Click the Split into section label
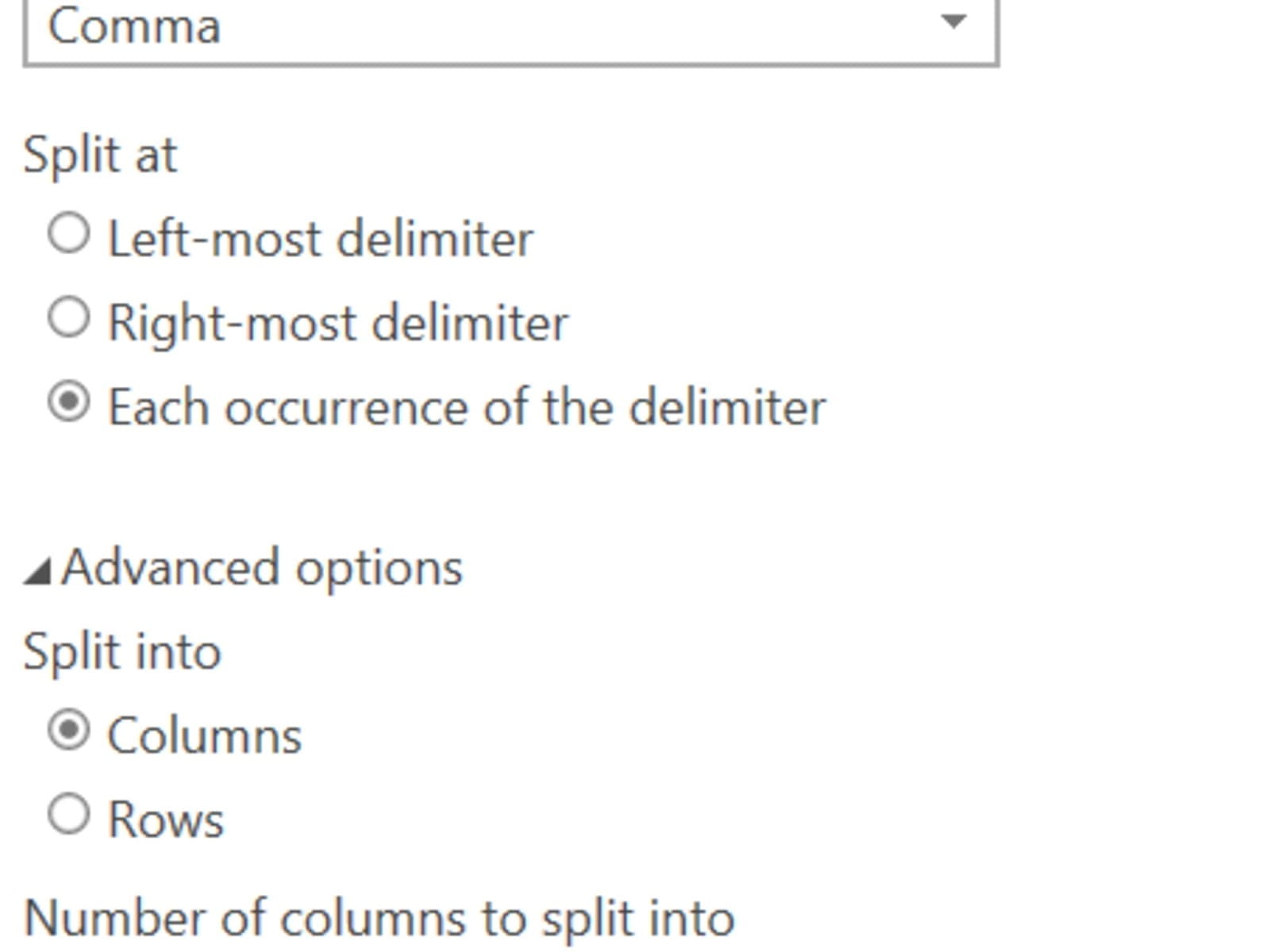The image size is (1270, 952). click(x=122, y=652)
